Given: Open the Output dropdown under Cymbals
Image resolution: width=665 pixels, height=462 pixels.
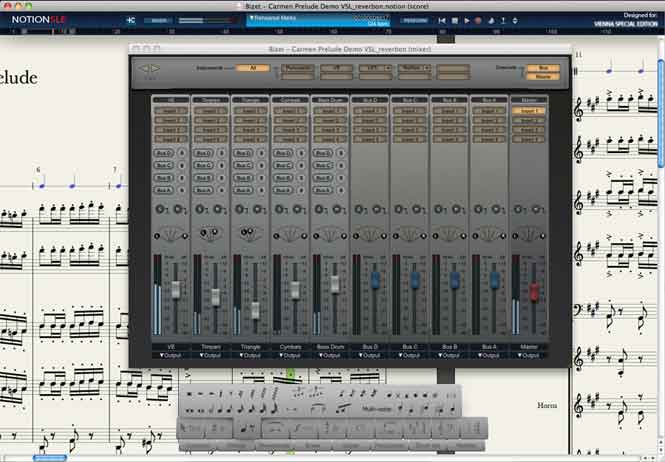Looking at the screenshot, I should click(x=290, y=356).
